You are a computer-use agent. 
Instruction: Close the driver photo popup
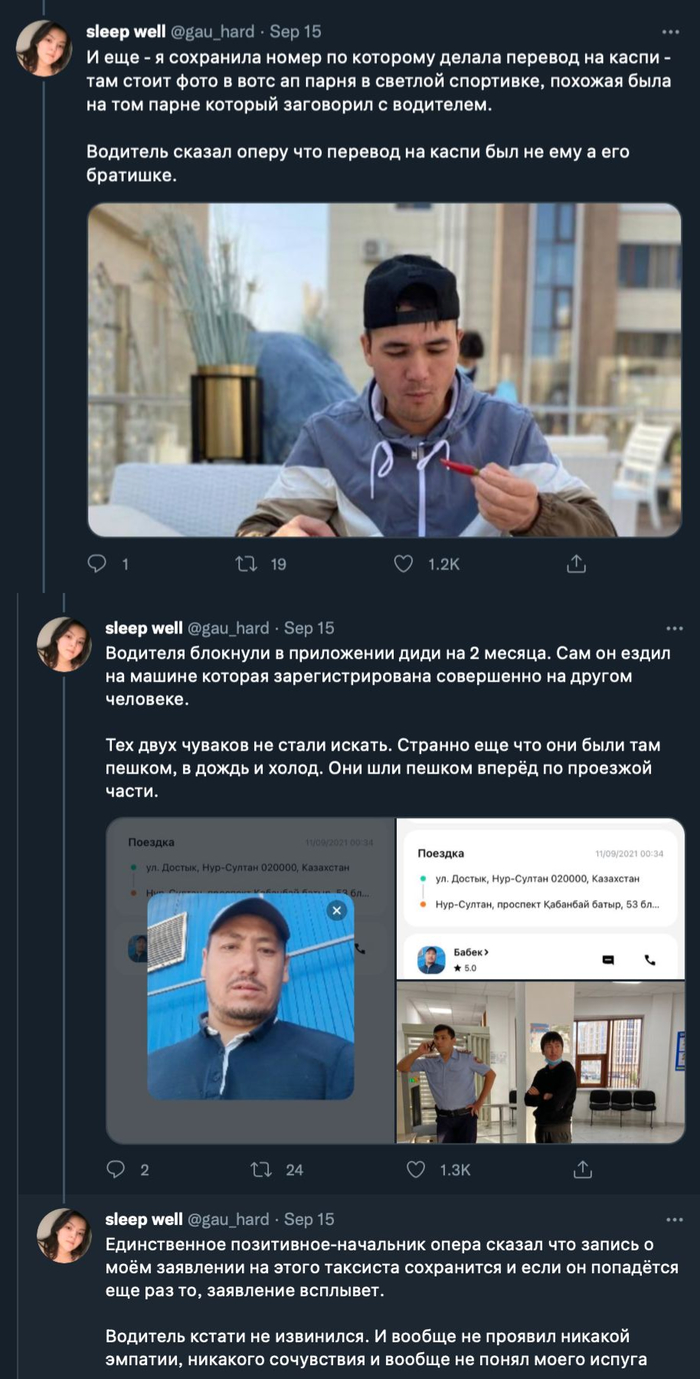pos(337,910)
